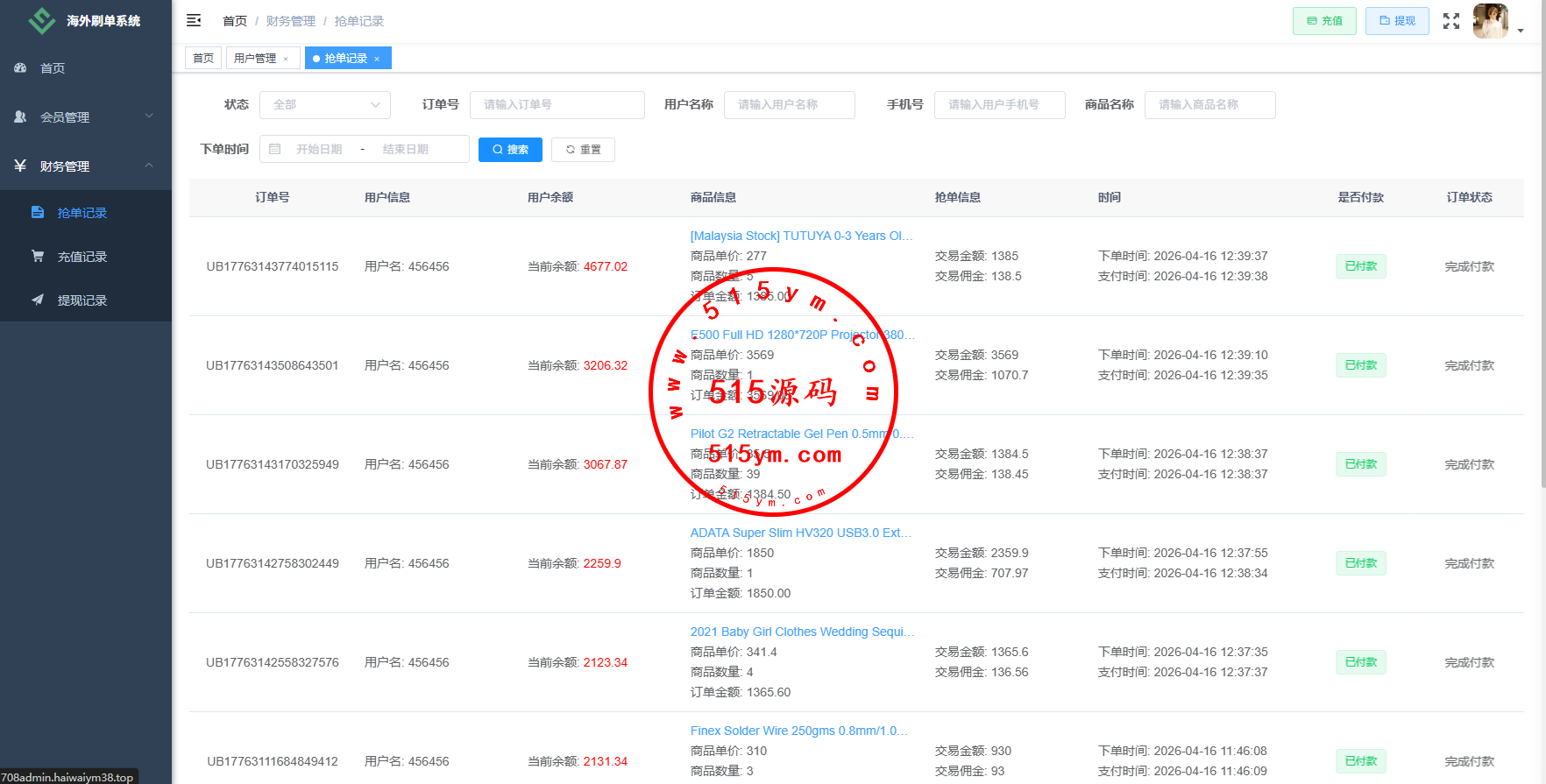Image resolution: width=1546 pixels, height=784 pixels.
Task: Switch to the 首页 tab
Action: pyautogui.click(x=203, y=59)
